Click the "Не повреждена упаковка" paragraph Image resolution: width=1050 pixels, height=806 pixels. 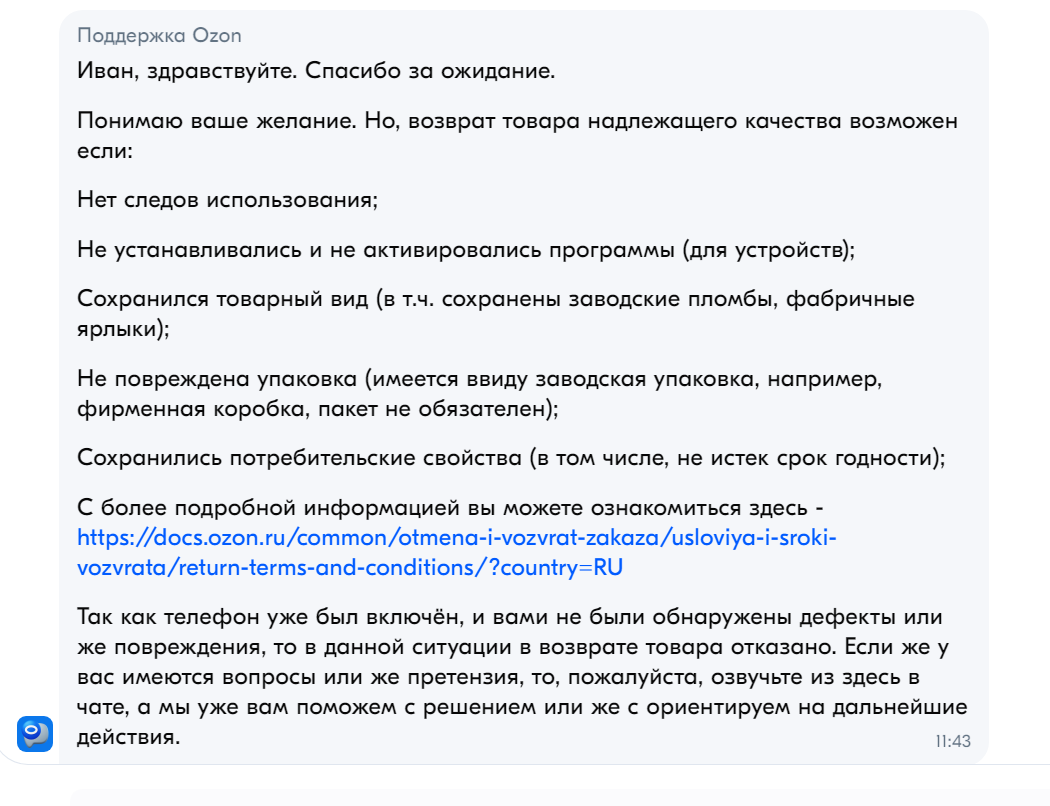pyautogui.click(x=216, y=380)
